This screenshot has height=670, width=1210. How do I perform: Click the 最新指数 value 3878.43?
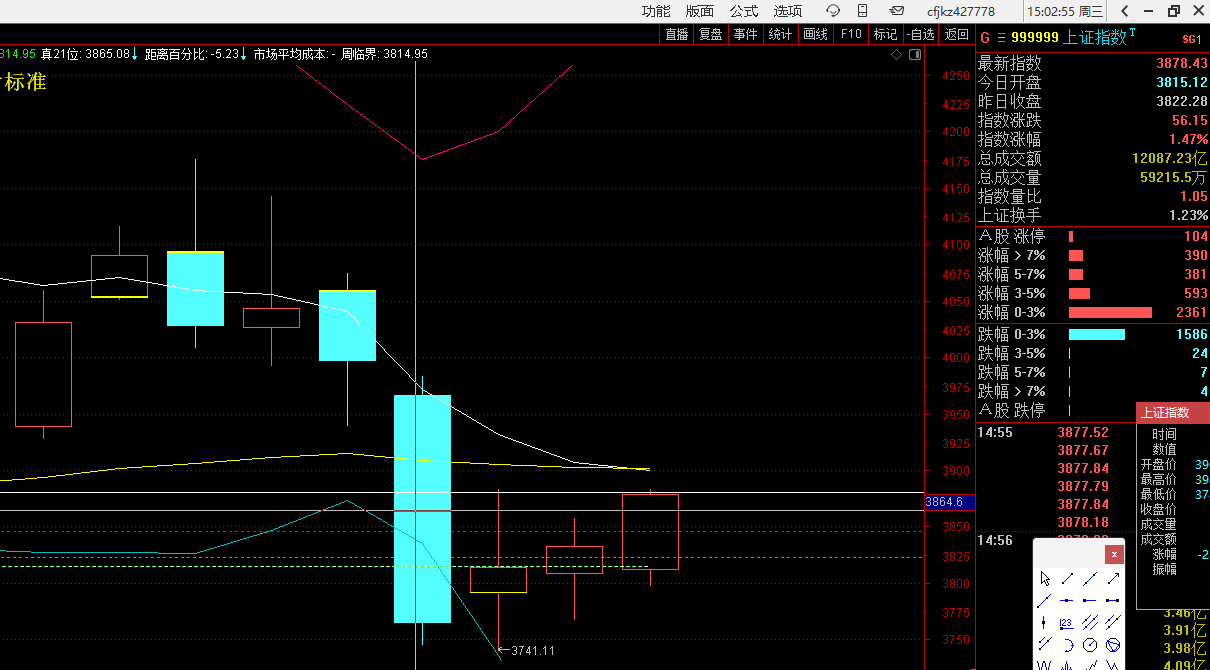click(x=1181, y=63)
